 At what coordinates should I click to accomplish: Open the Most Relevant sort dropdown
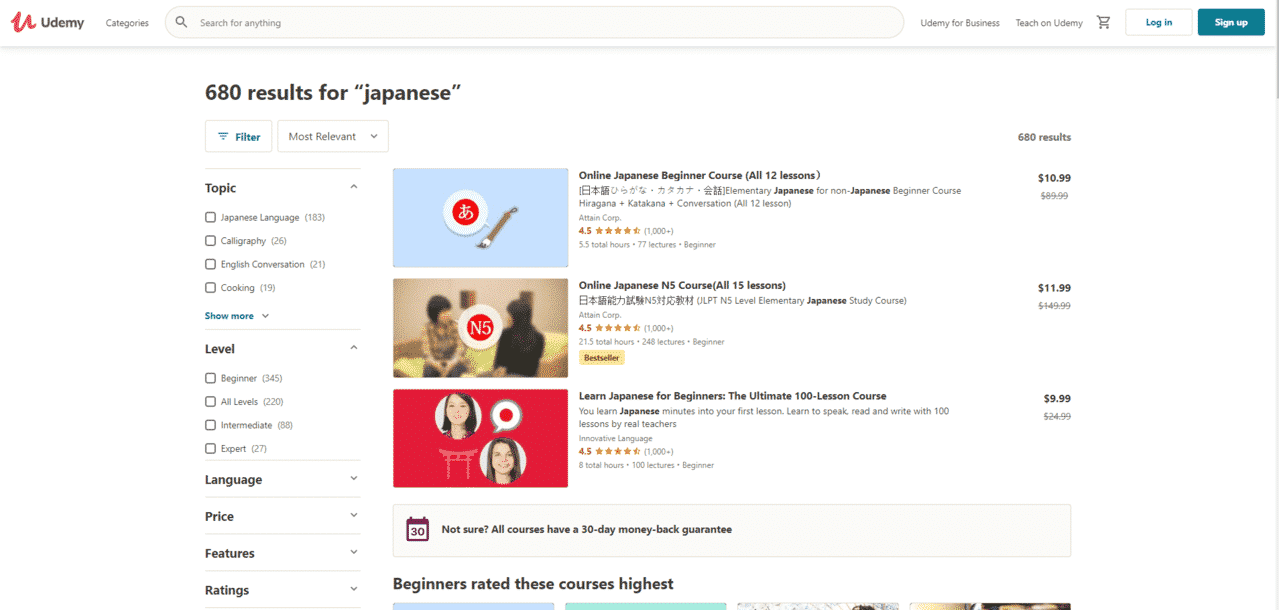[333, 136]
